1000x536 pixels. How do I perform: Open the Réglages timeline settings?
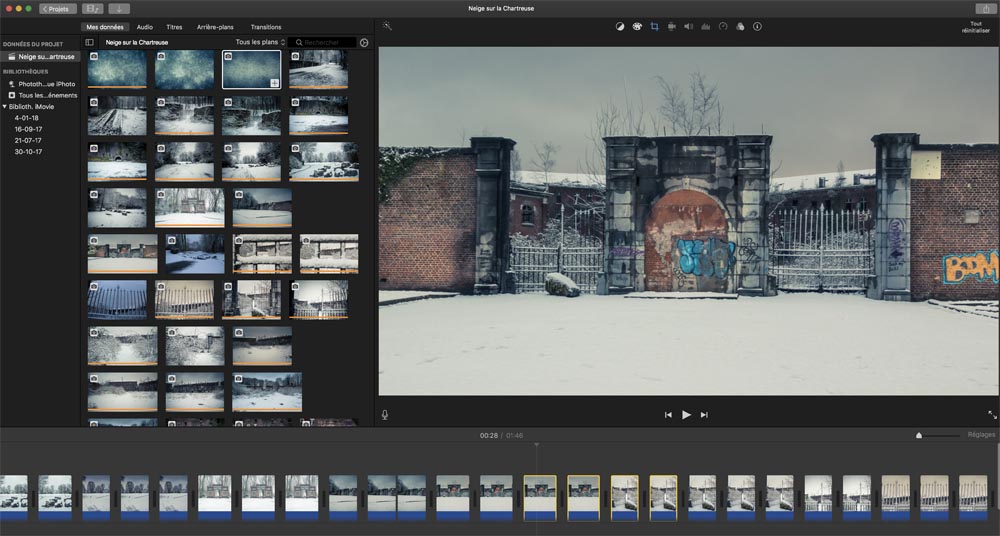(x=981, y=435)
